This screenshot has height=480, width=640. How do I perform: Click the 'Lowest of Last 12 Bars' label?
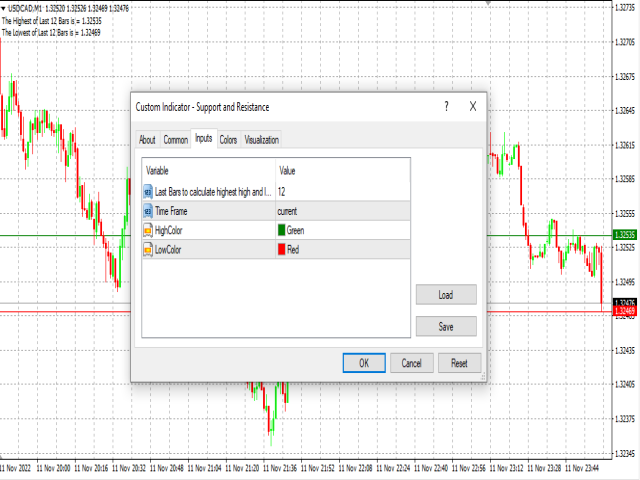51,33
